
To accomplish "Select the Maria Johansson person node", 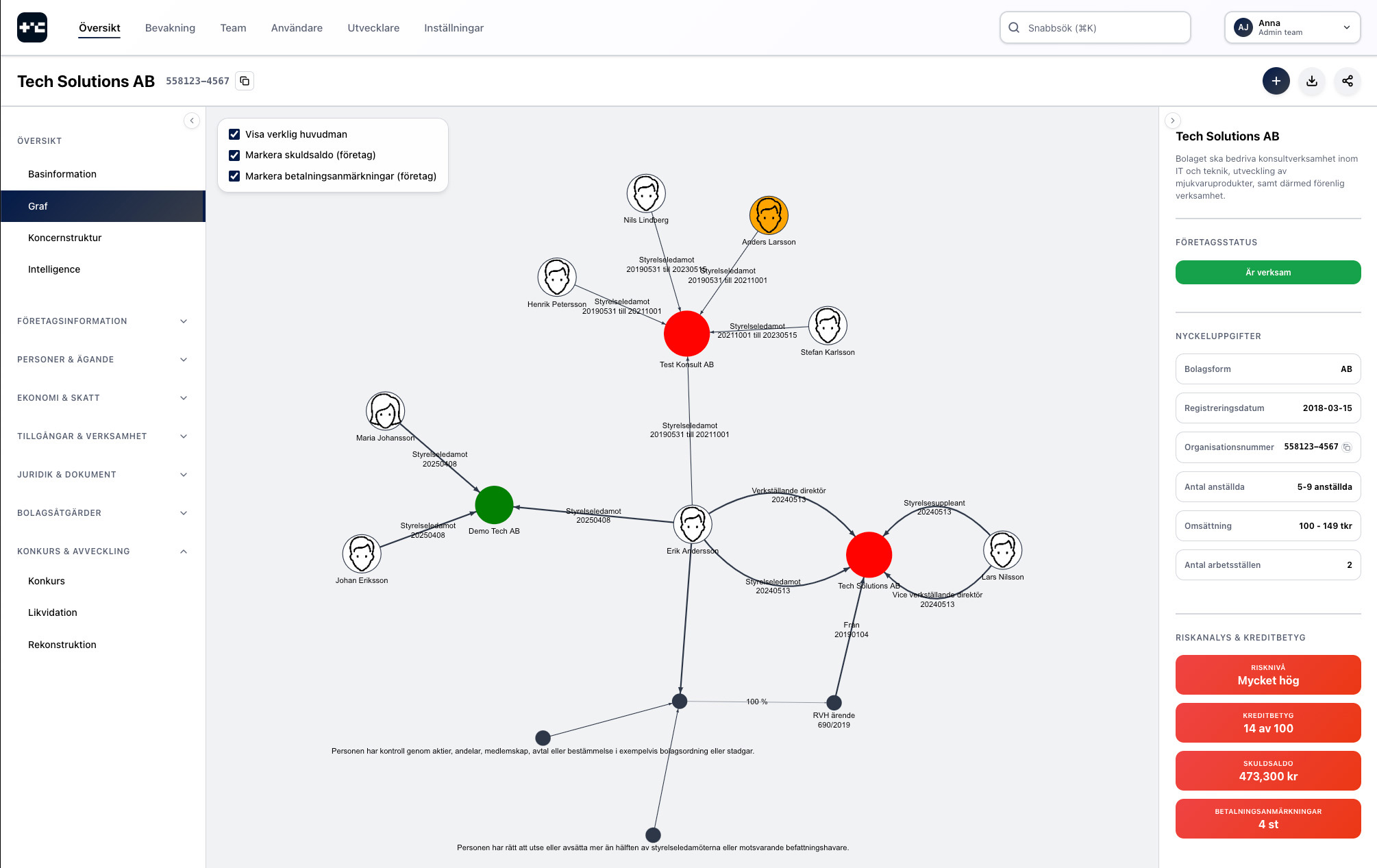I will (x=385, y=411).
